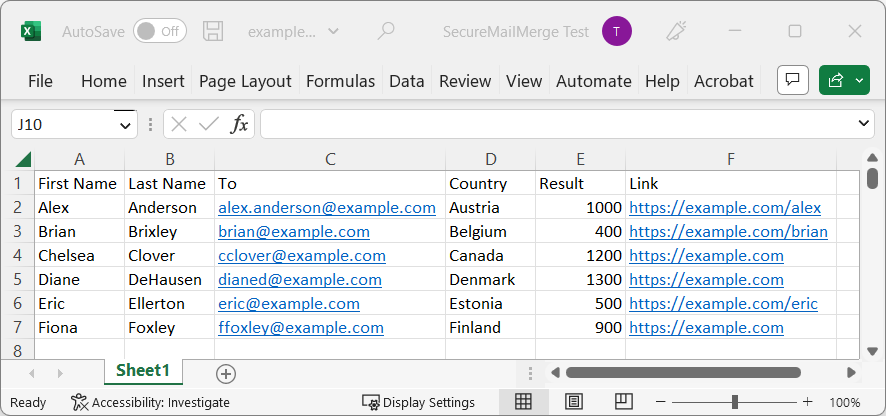Add a new sheet with plus icon

point(226,373)
